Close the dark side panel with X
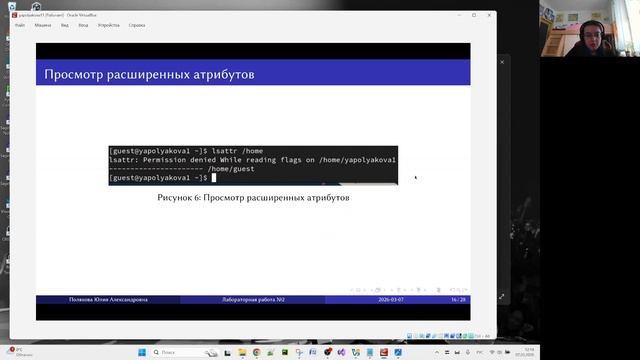Image resolution: width=640 pixels, height=360 pixels. [502, 62]
